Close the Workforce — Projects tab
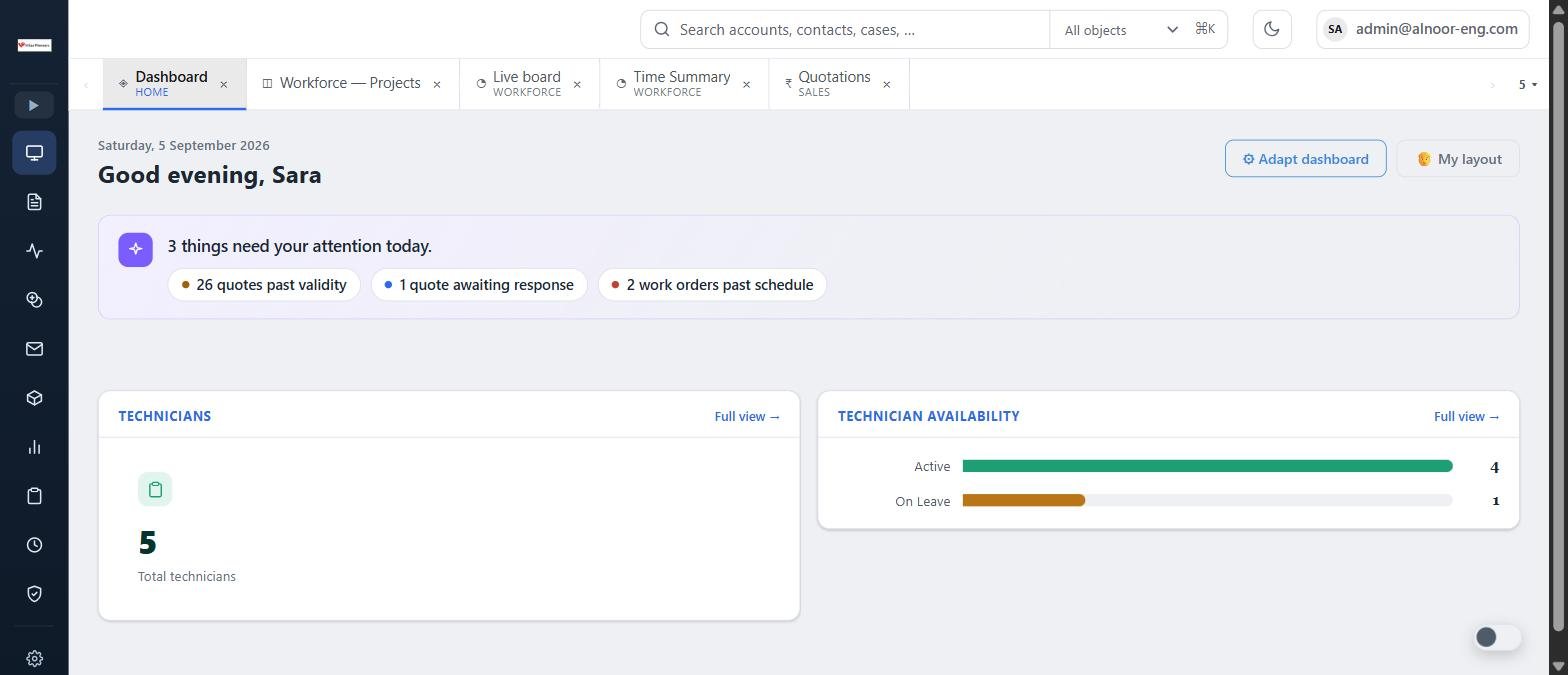 click(x=437, y=85)
